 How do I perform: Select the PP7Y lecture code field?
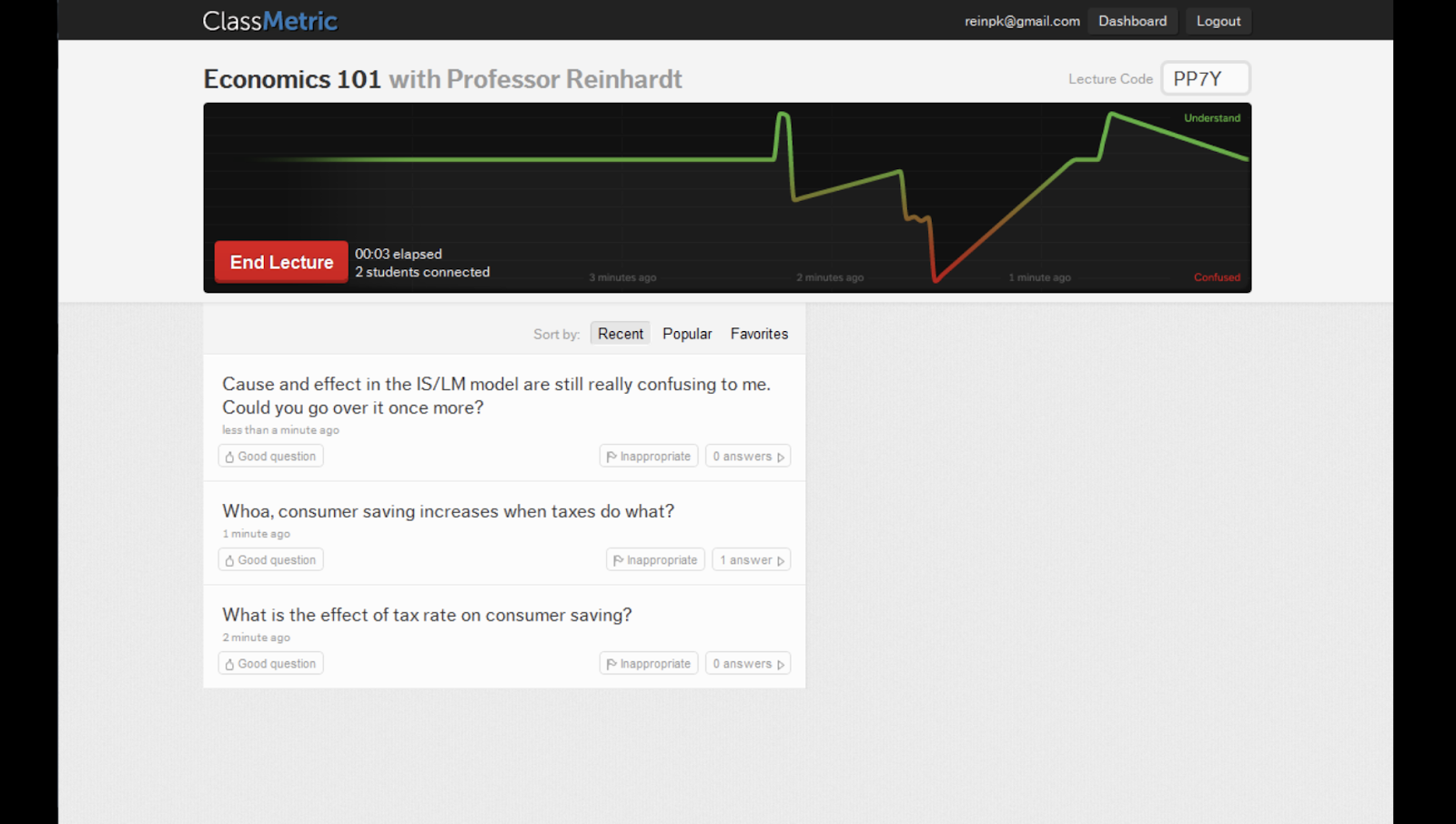[x=1205, y=78]
